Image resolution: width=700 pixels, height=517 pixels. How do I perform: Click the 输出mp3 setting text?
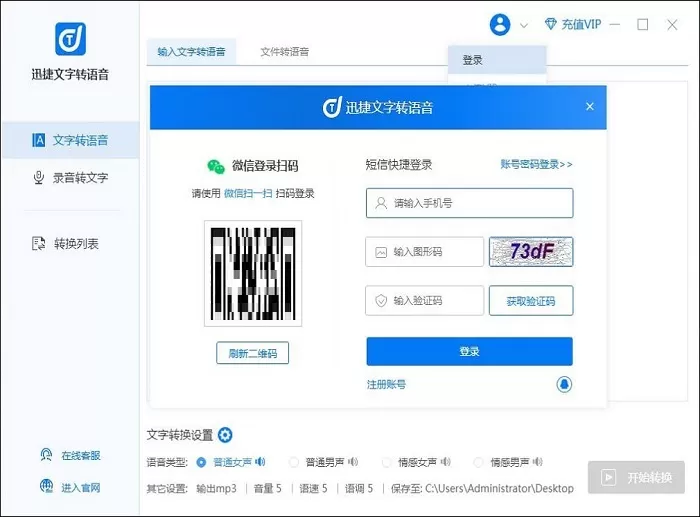click(x=217, y=488)
